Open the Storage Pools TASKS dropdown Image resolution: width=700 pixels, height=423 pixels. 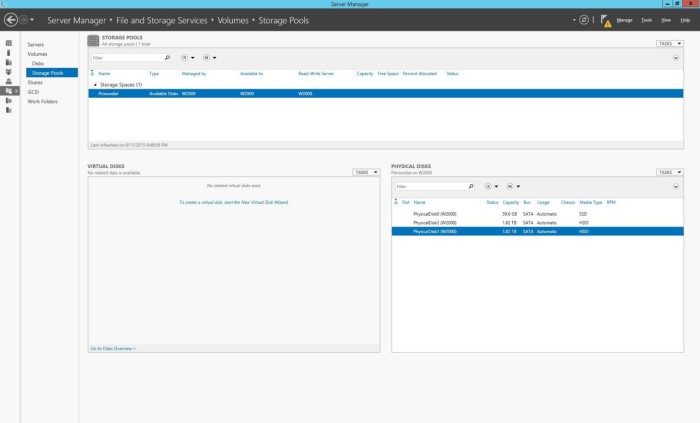[x=669, y=43]
